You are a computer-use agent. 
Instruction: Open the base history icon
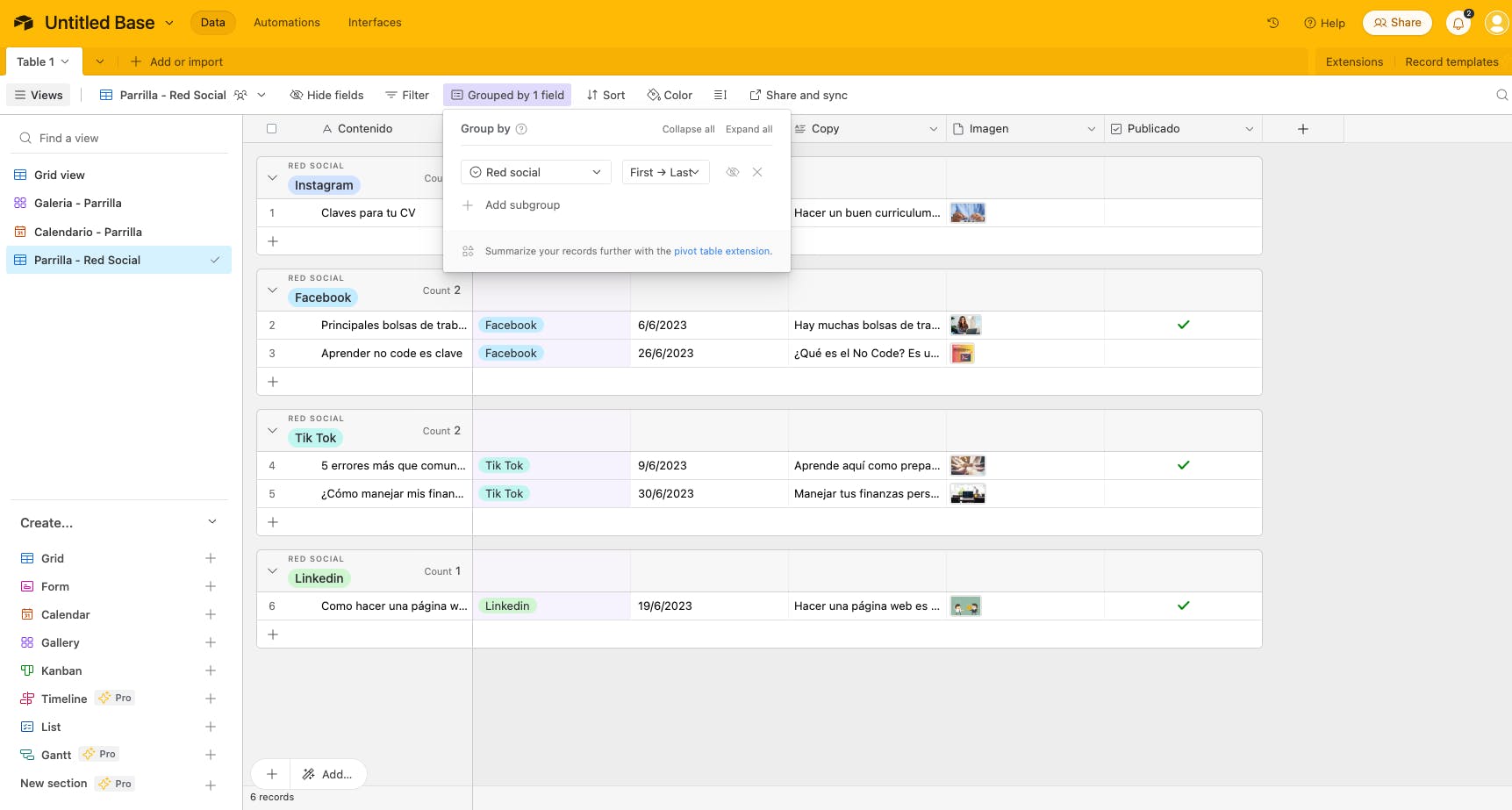click(1272, 23)
